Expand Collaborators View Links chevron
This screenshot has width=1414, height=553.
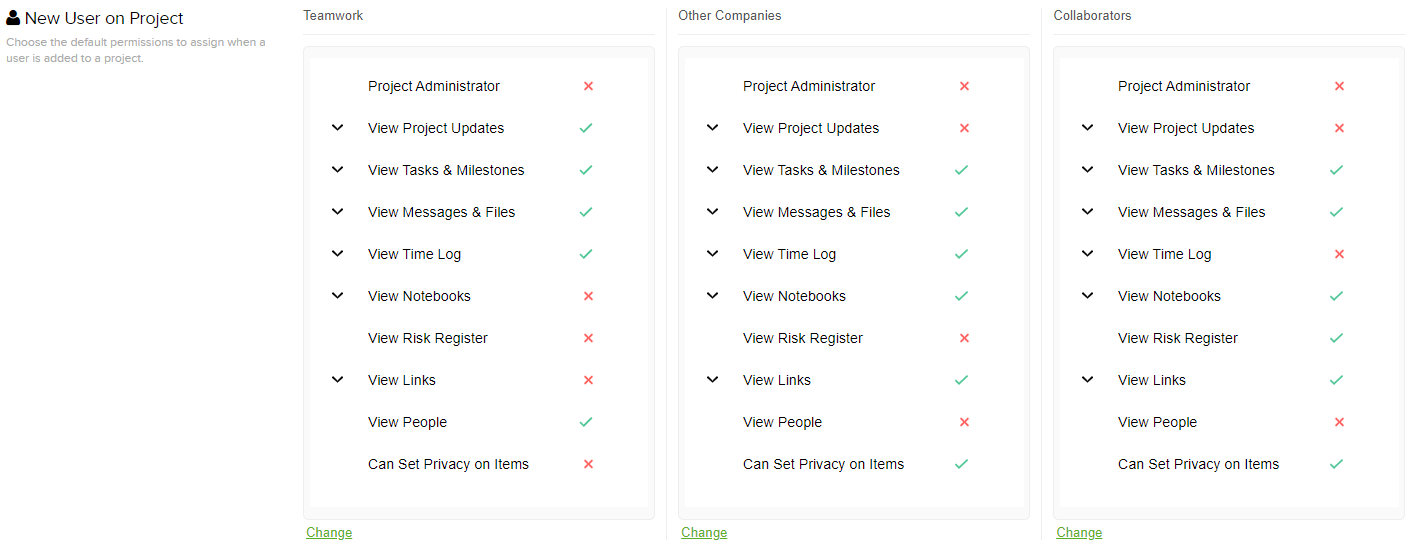coord(1088,380)
